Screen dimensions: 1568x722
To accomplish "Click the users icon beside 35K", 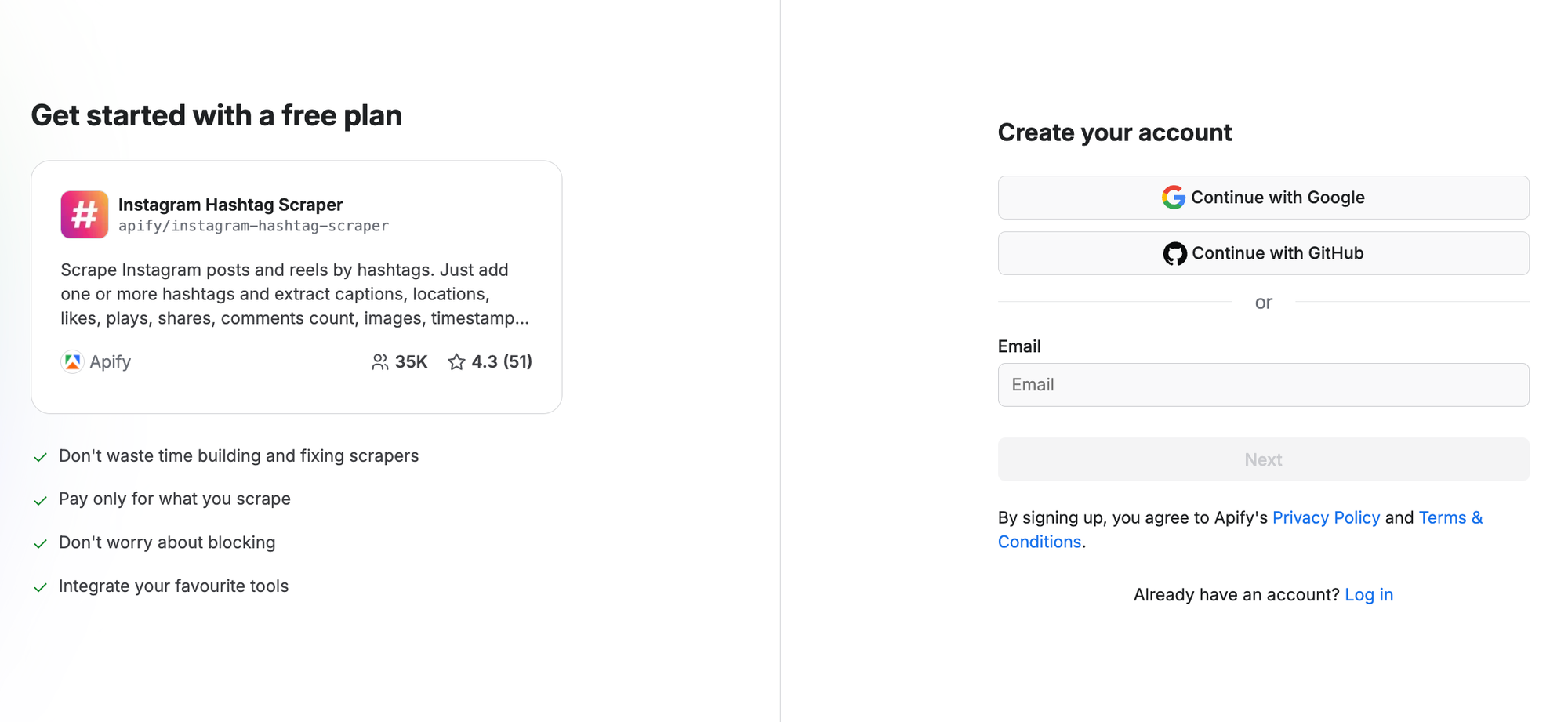I will [380, 361].
